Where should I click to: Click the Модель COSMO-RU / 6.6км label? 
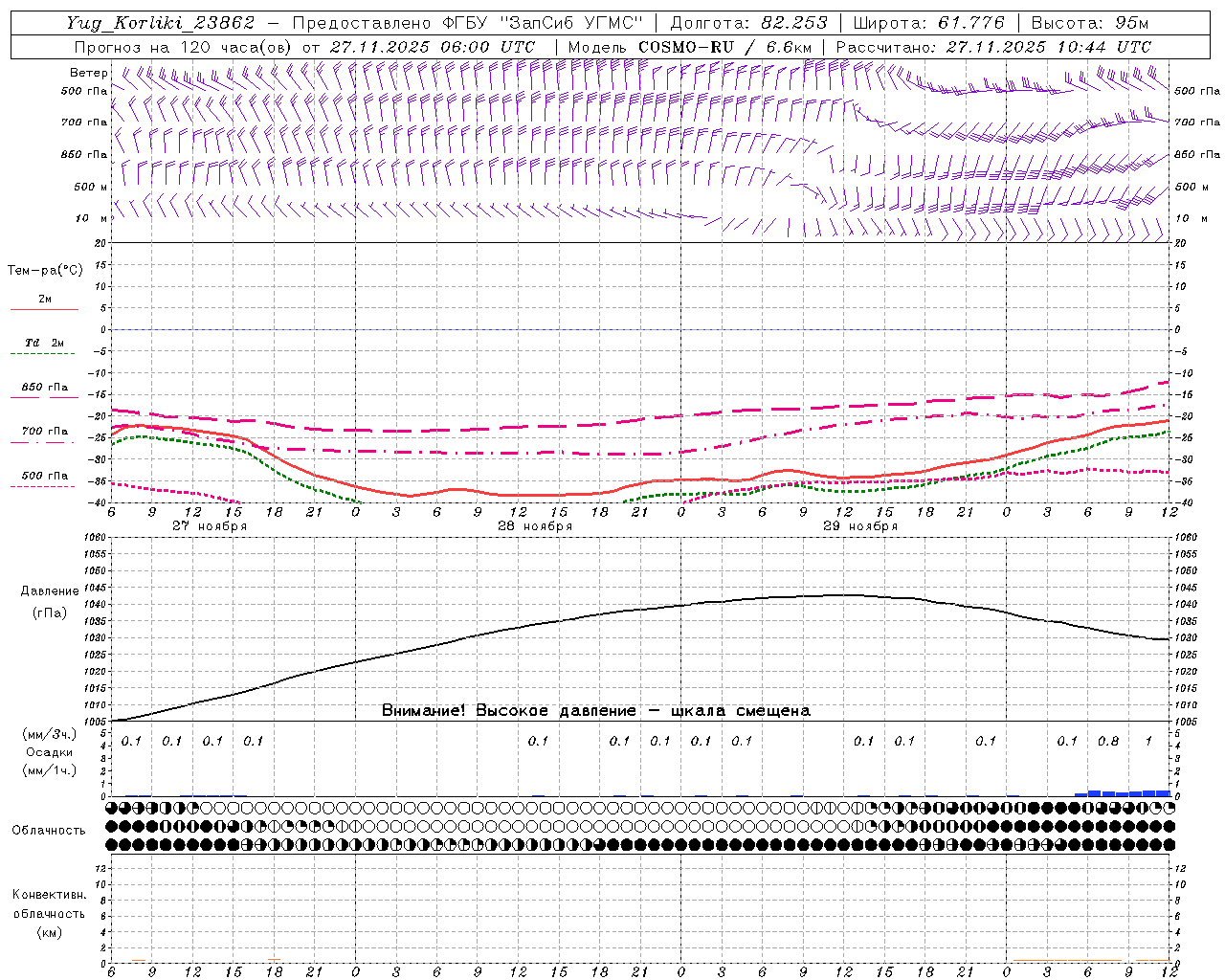tap(690, 47)
